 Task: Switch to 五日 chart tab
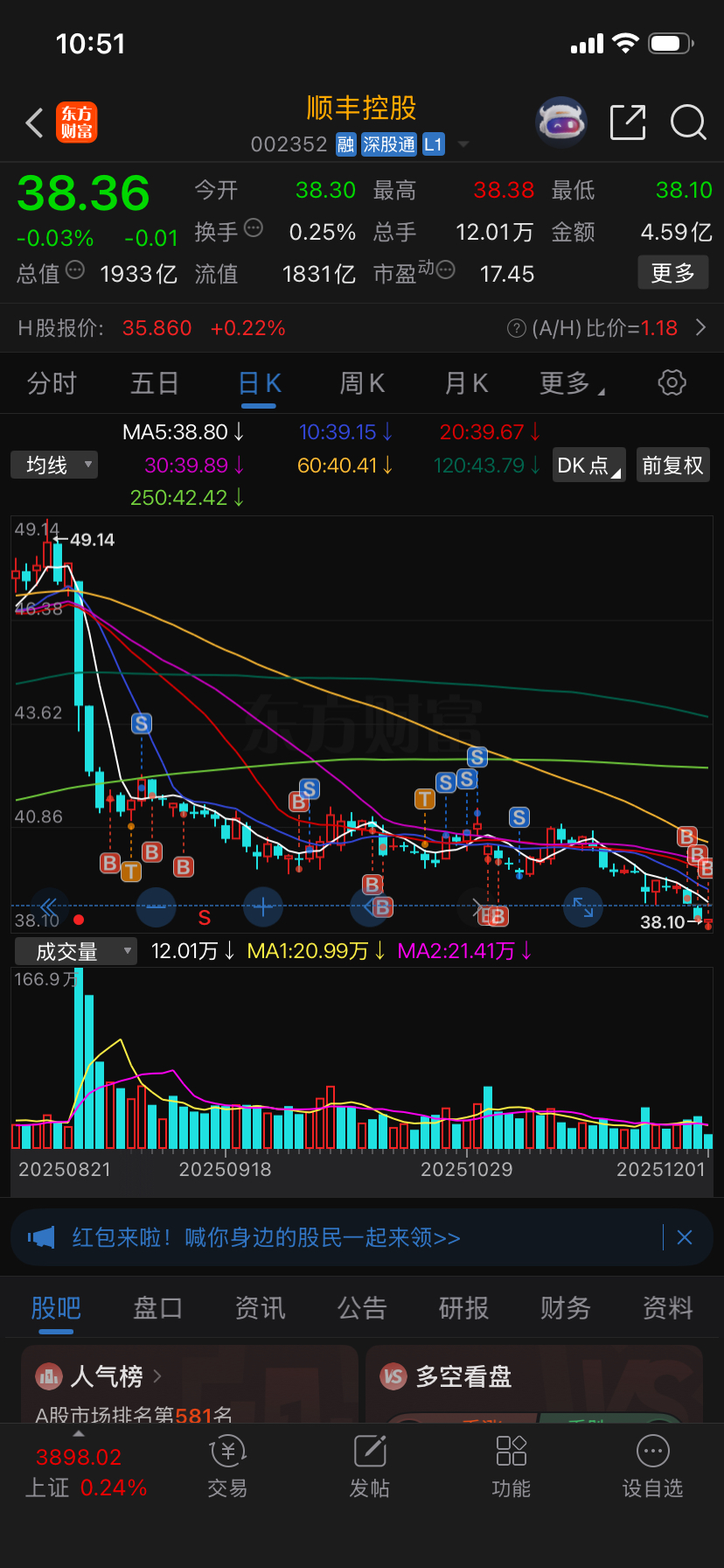tap(155, 383)
